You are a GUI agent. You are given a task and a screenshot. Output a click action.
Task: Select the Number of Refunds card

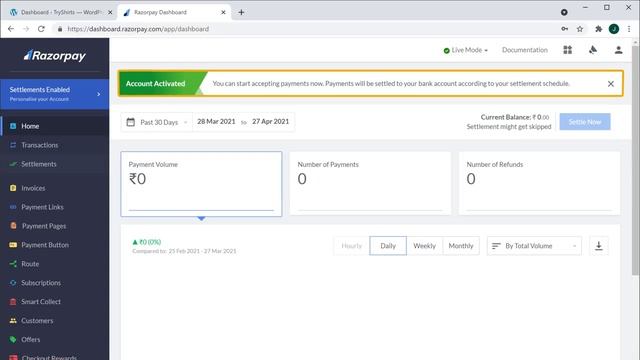point(539,183)
